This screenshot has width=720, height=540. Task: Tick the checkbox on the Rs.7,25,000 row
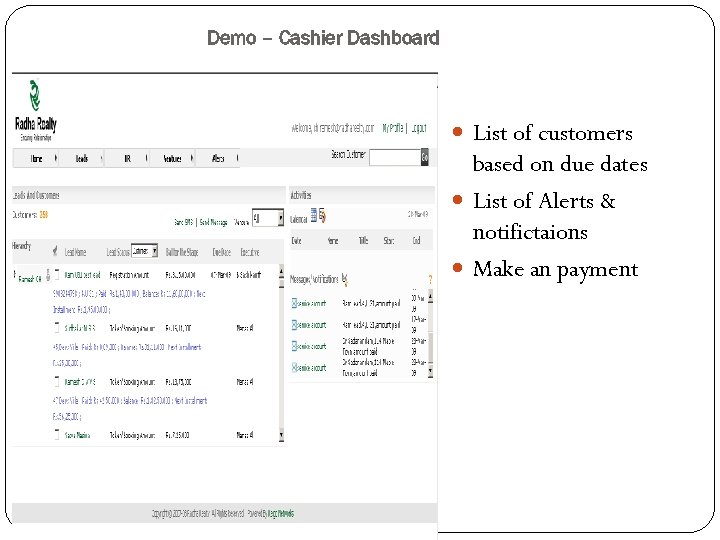[x=57, y=434]
